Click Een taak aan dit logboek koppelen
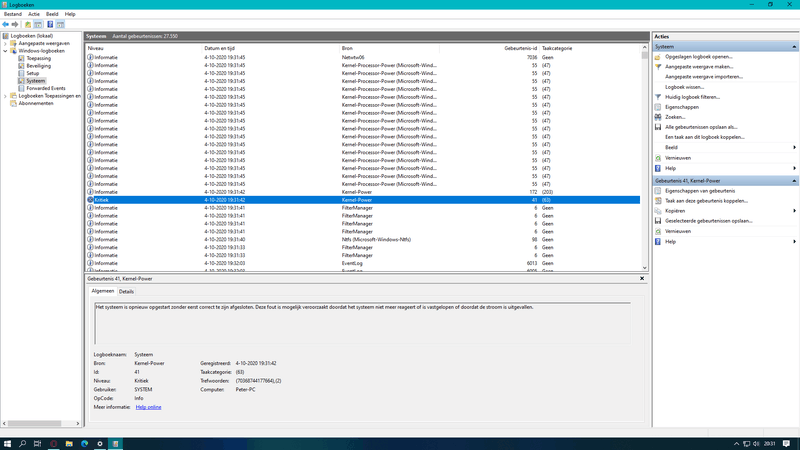 tap(705, 137)
